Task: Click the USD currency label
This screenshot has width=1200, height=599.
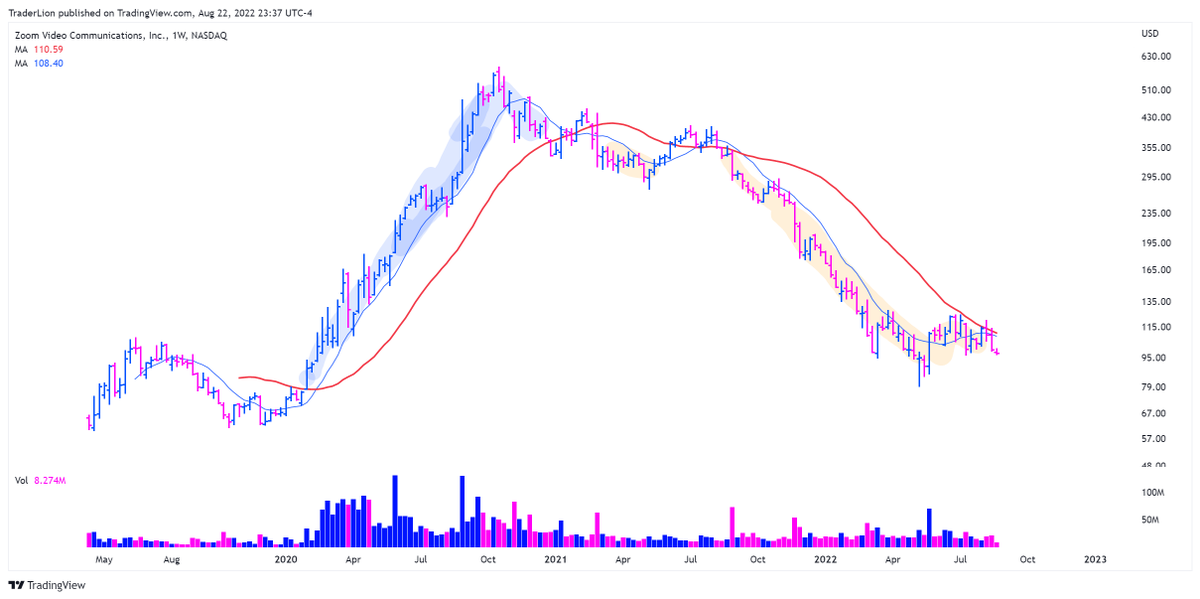Action: 1150,34
